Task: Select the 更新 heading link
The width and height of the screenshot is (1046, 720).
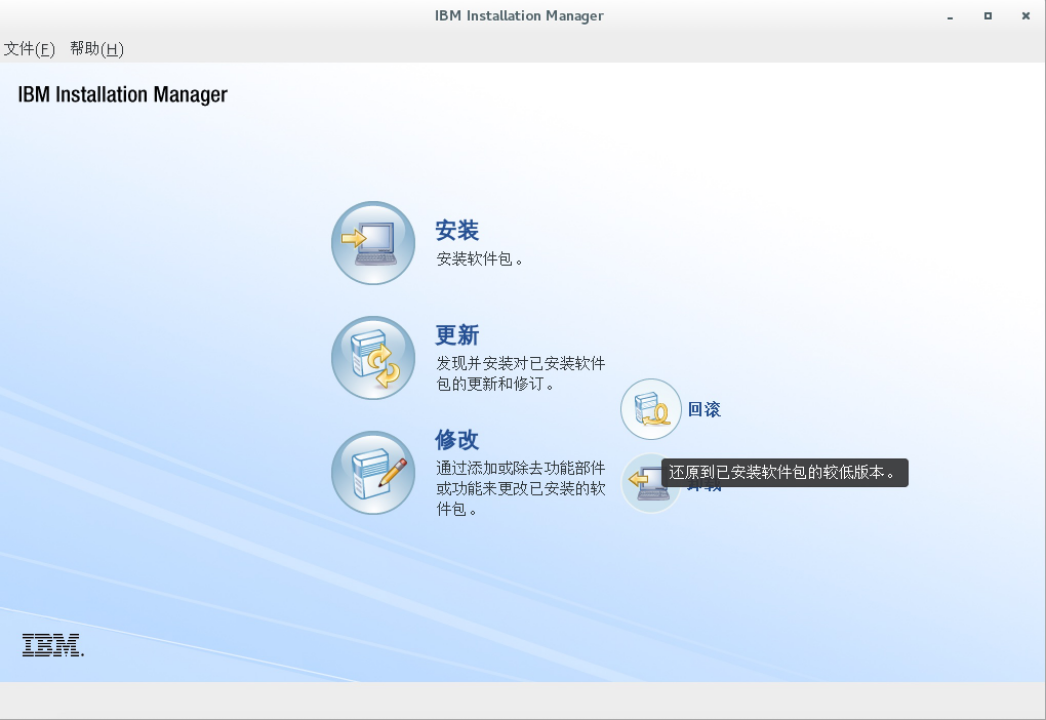Action: (457, 335)
